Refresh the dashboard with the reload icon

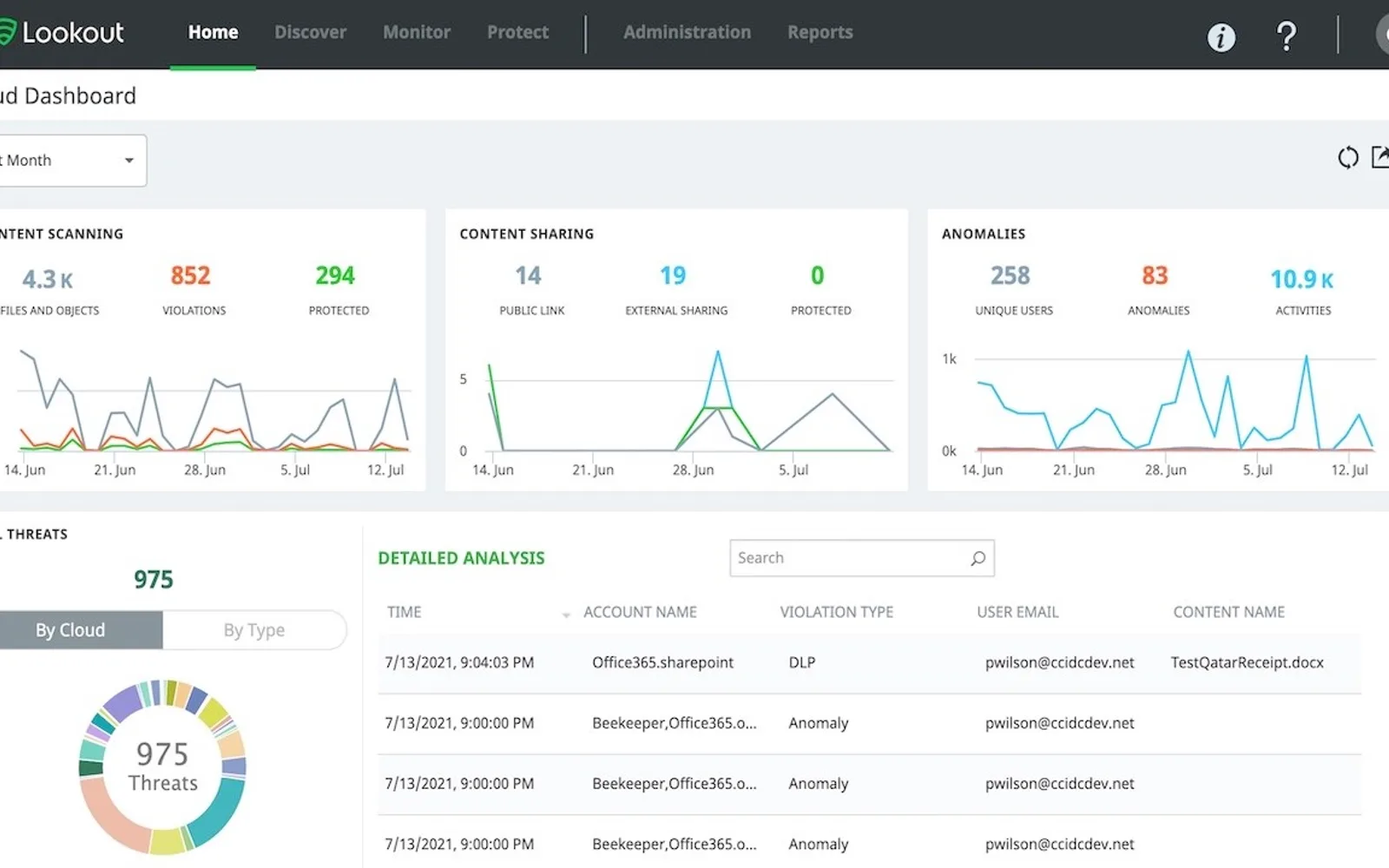click(1347, 158)
